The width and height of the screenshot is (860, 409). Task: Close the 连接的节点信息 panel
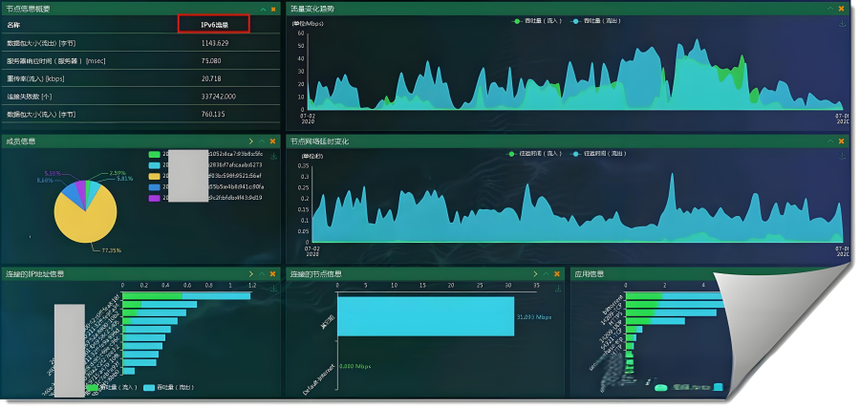(557, 274)
